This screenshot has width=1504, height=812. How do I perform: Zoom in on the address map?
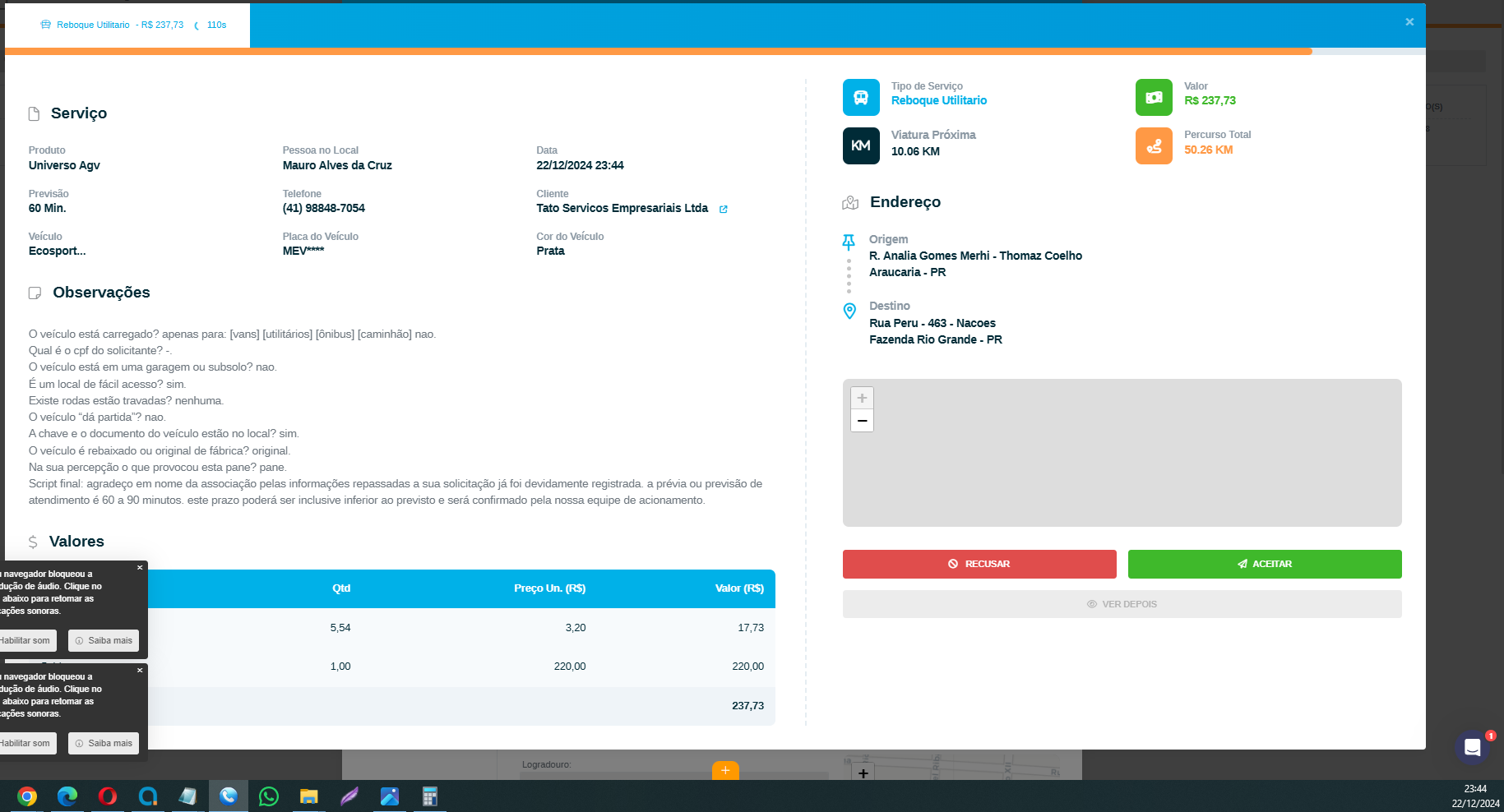[x=862, y=398]
